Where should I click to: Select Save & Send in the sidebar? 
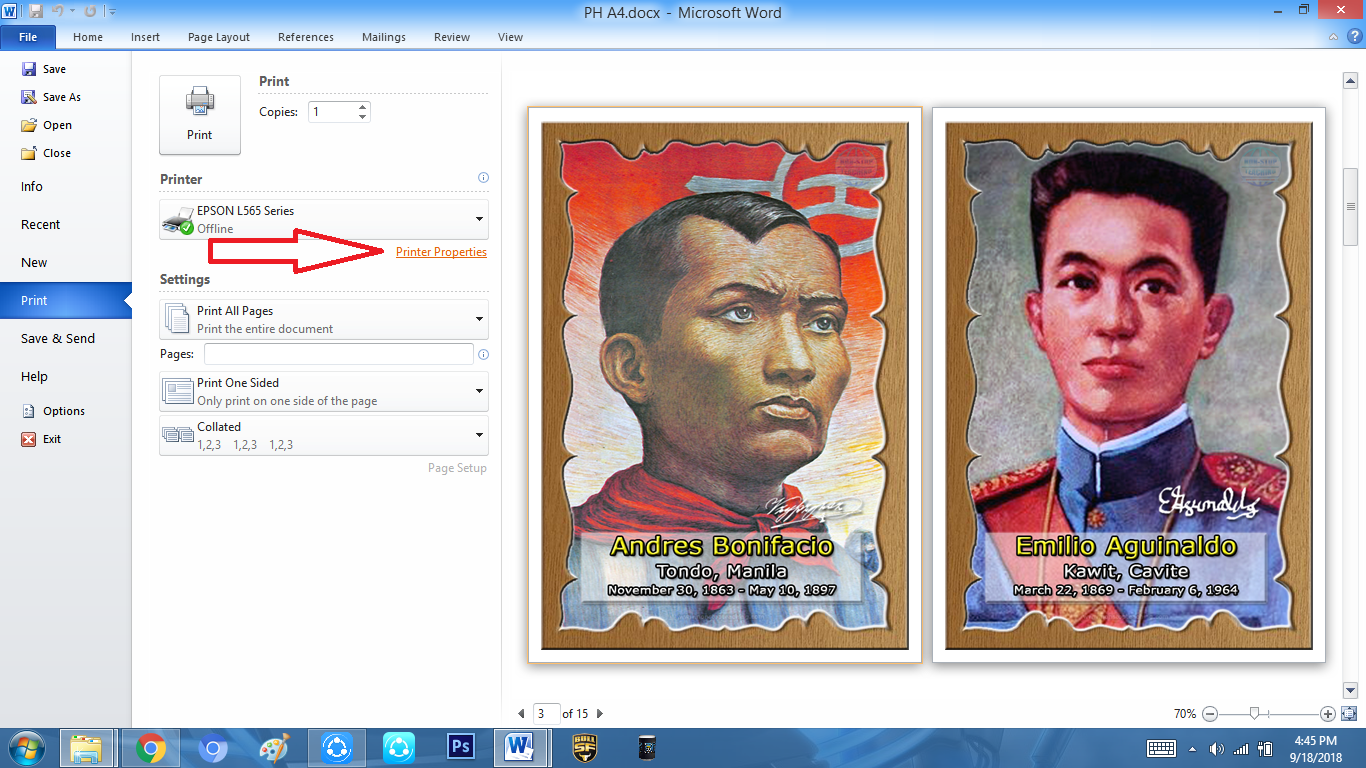coord(58,339)
